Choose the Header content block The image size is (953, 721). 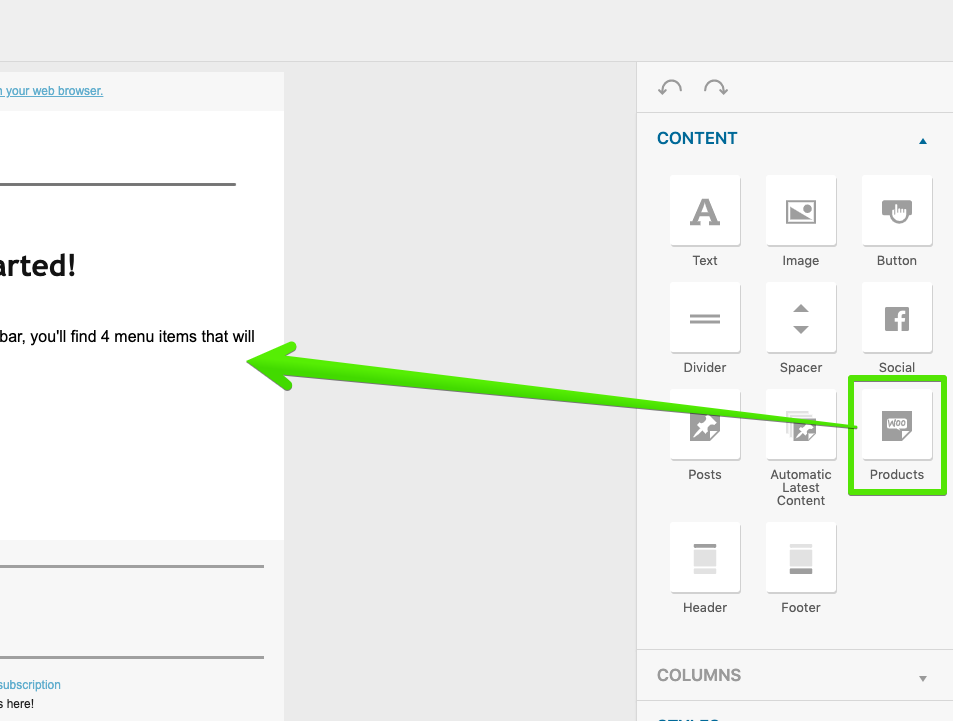tap(705, 558)
